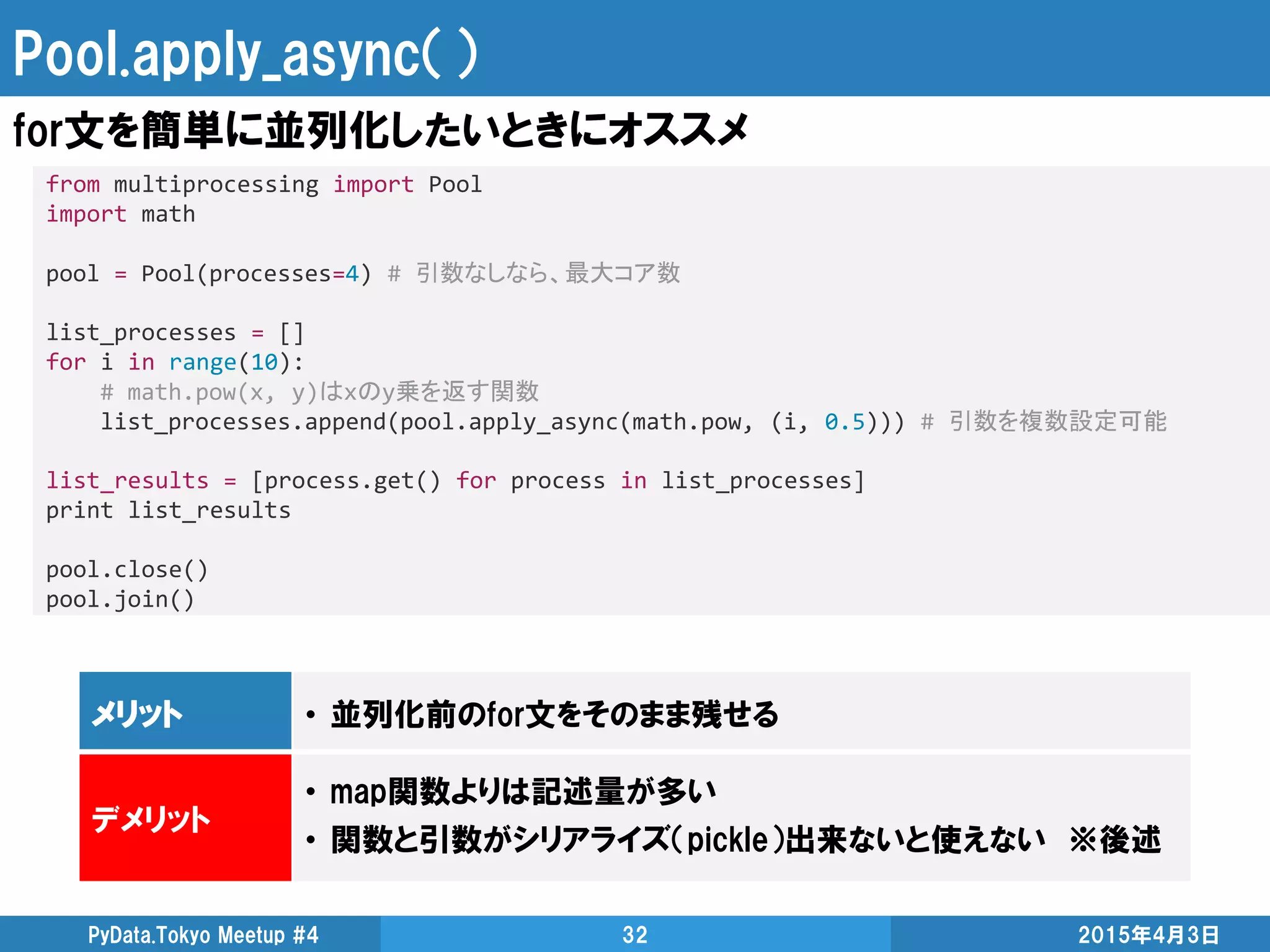Click the 'list_results =' list comprehension line

point(455,481)
